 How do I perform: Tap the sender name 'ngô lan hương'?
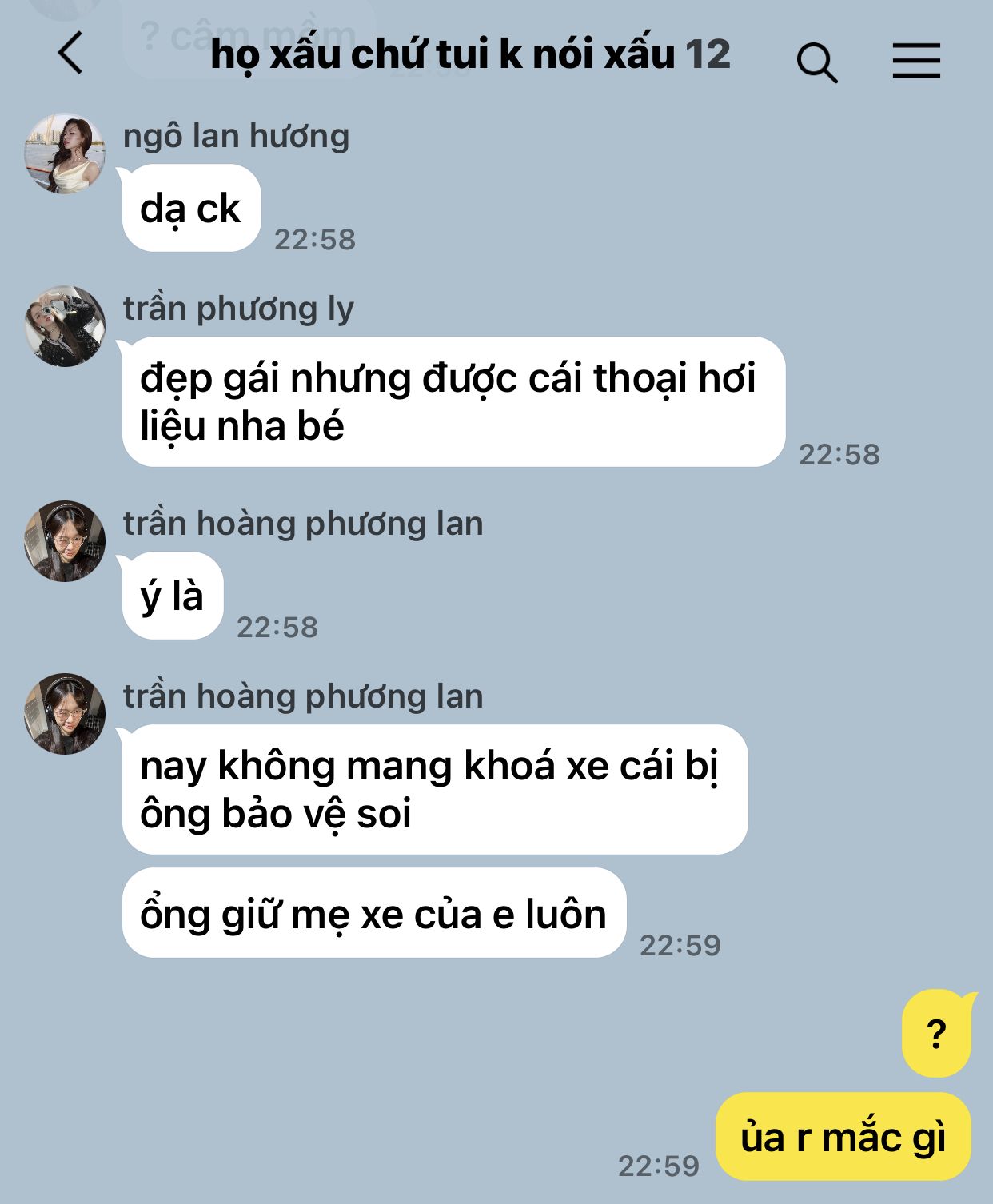point(236,136)
